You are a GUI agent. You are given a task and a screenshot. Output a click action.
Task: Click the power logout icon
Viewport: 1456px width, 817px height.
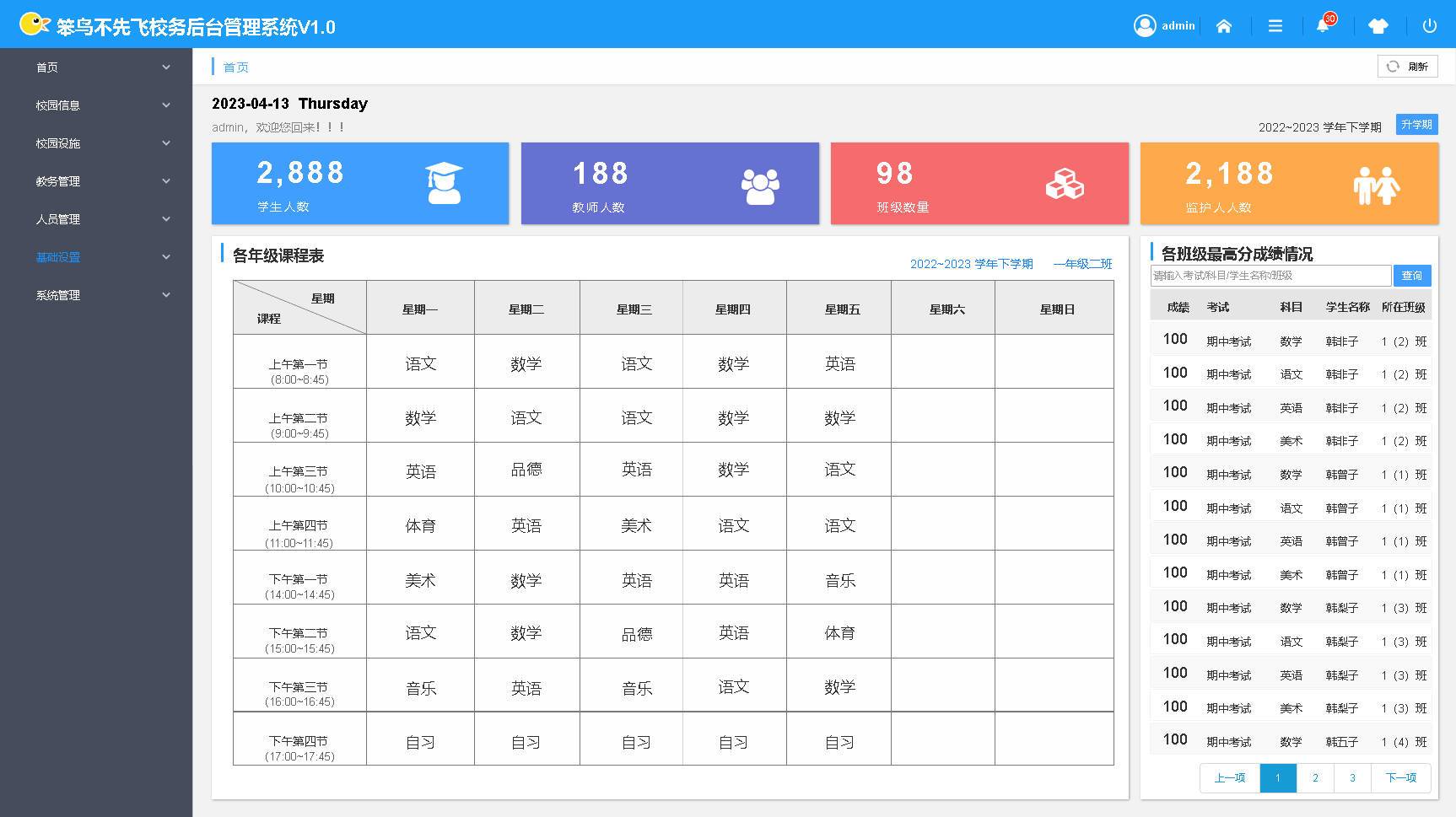[x=1429, y=26]
